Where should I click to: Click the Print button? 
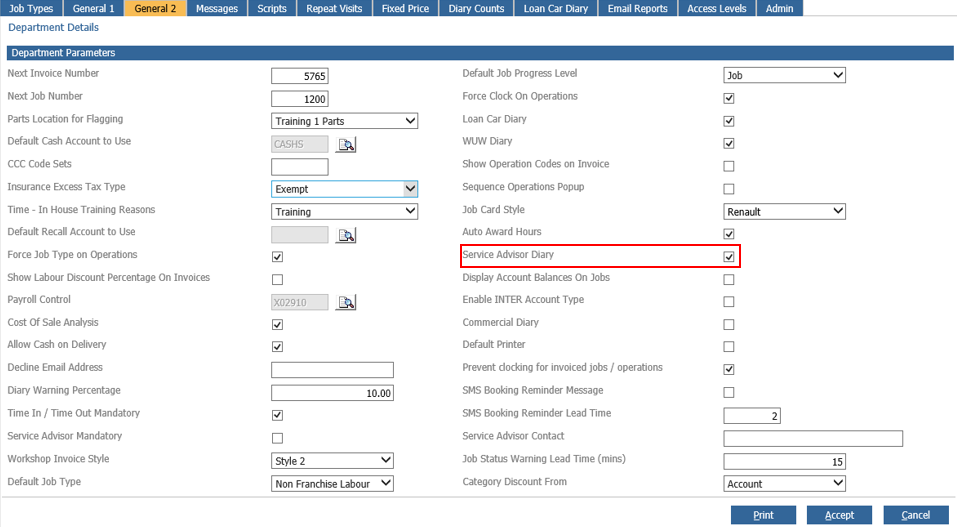tap(763, 515)
